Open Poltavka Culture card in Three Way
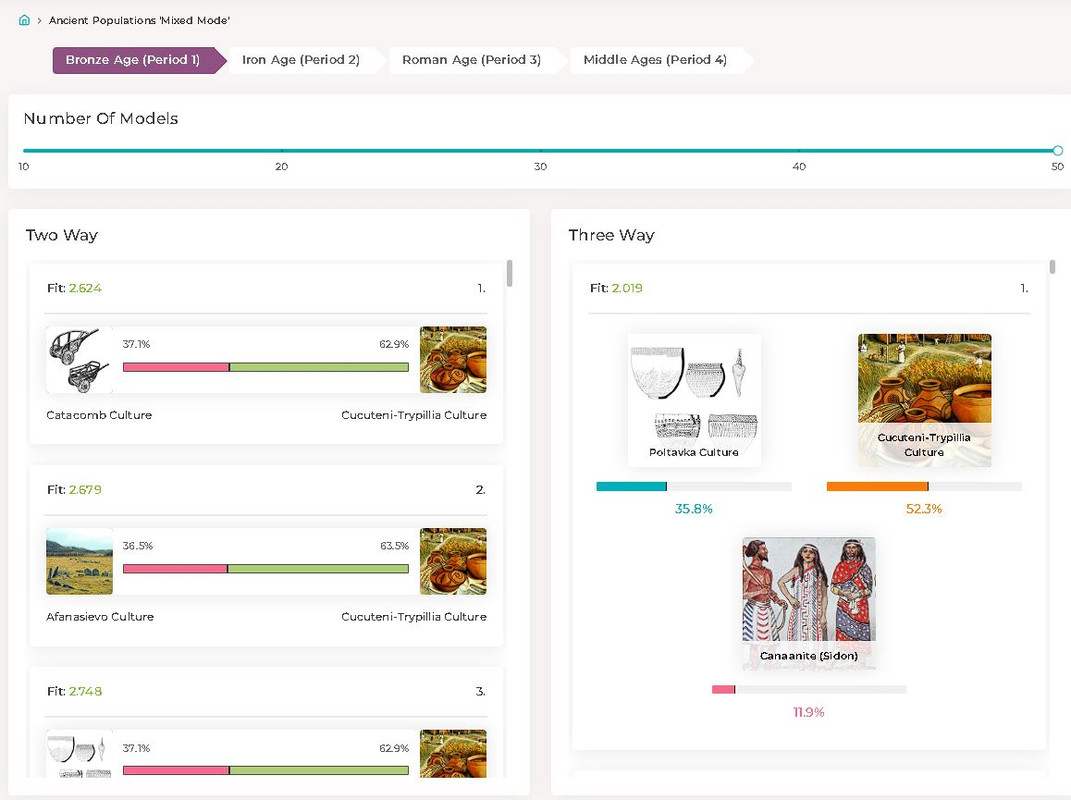Screen dimensions: 1071x800 coord(694,400)
